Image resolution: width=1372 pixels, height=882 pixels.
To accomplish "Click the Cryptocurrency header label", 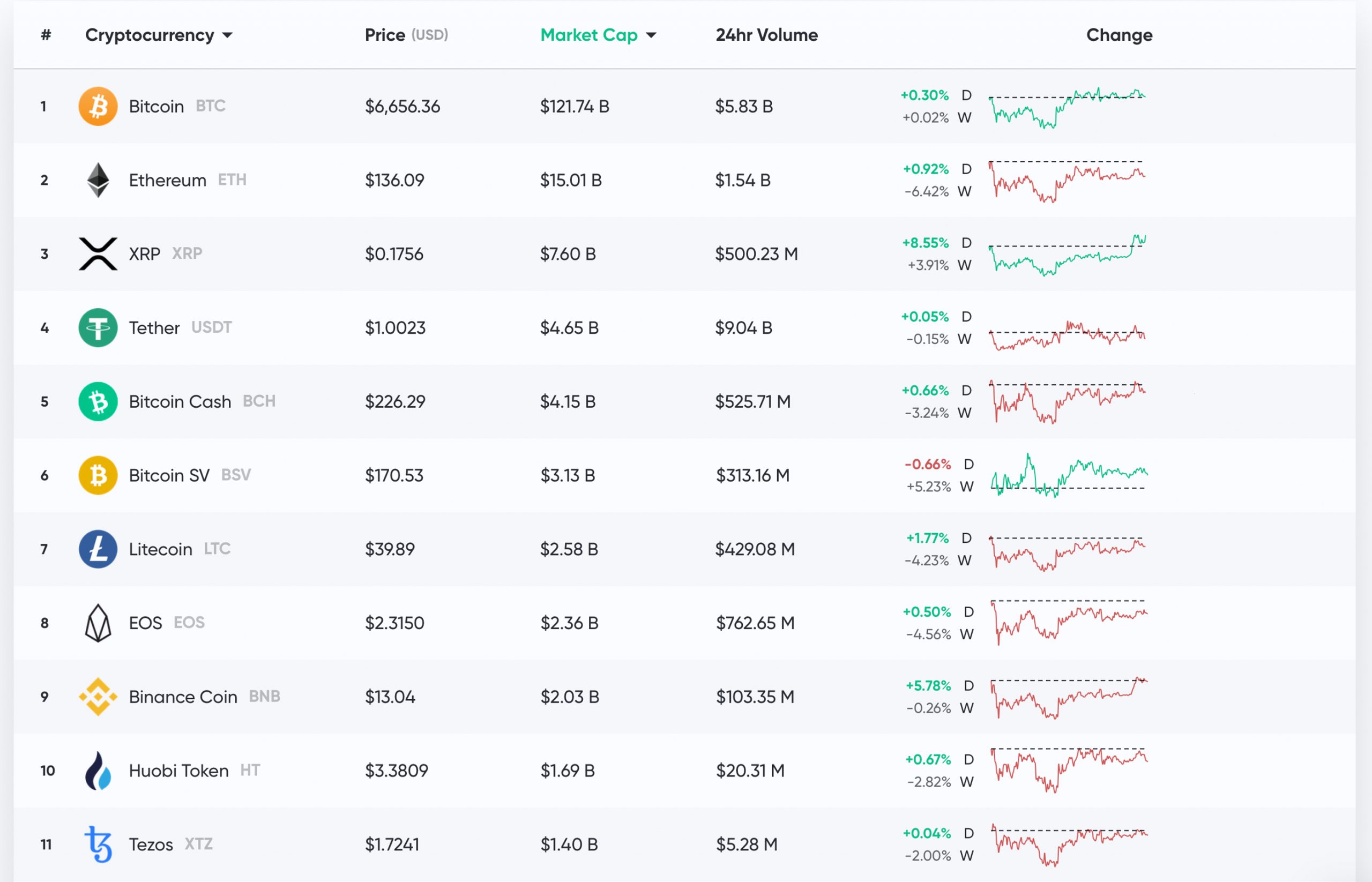I will click(150, 35).
